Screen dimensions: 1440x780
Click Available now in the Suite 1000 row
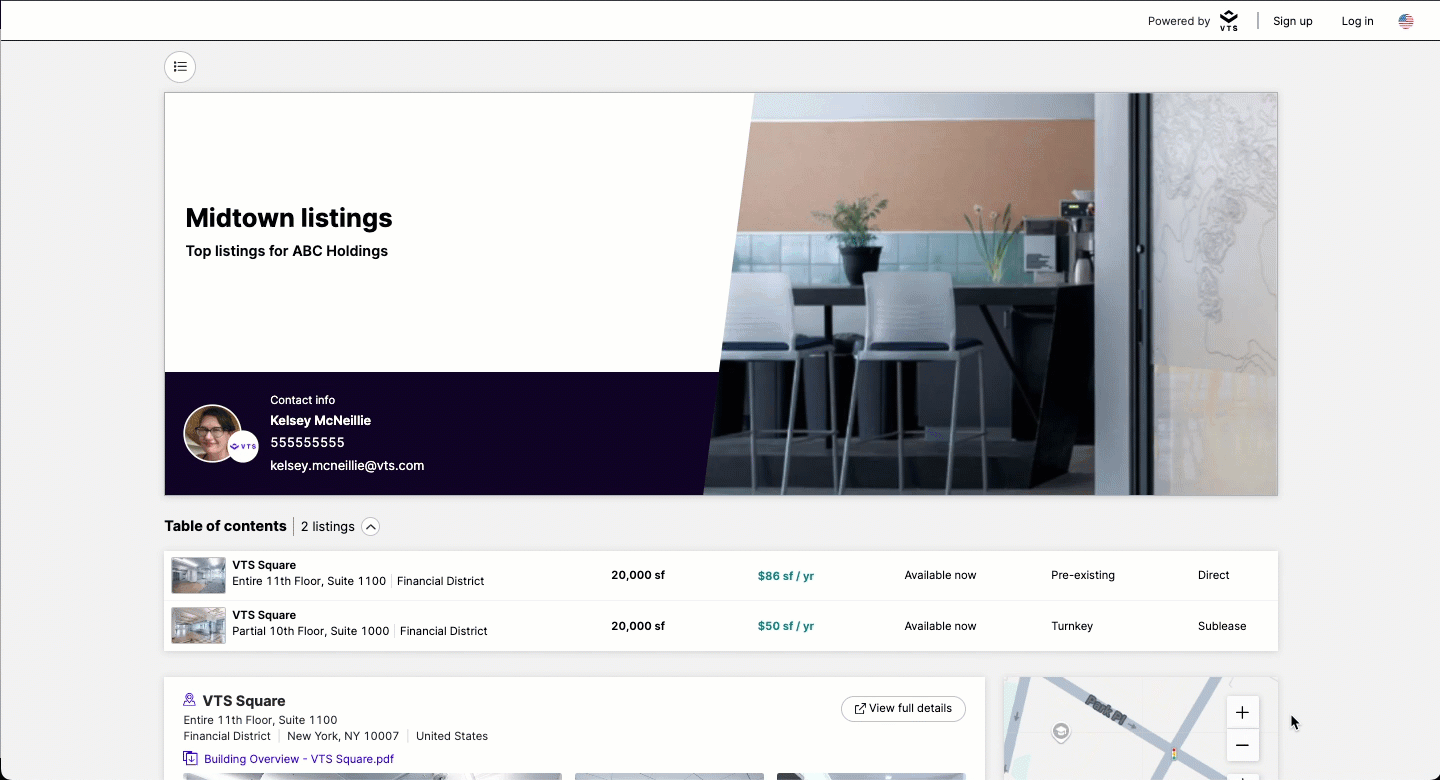[x=940, y=626]
